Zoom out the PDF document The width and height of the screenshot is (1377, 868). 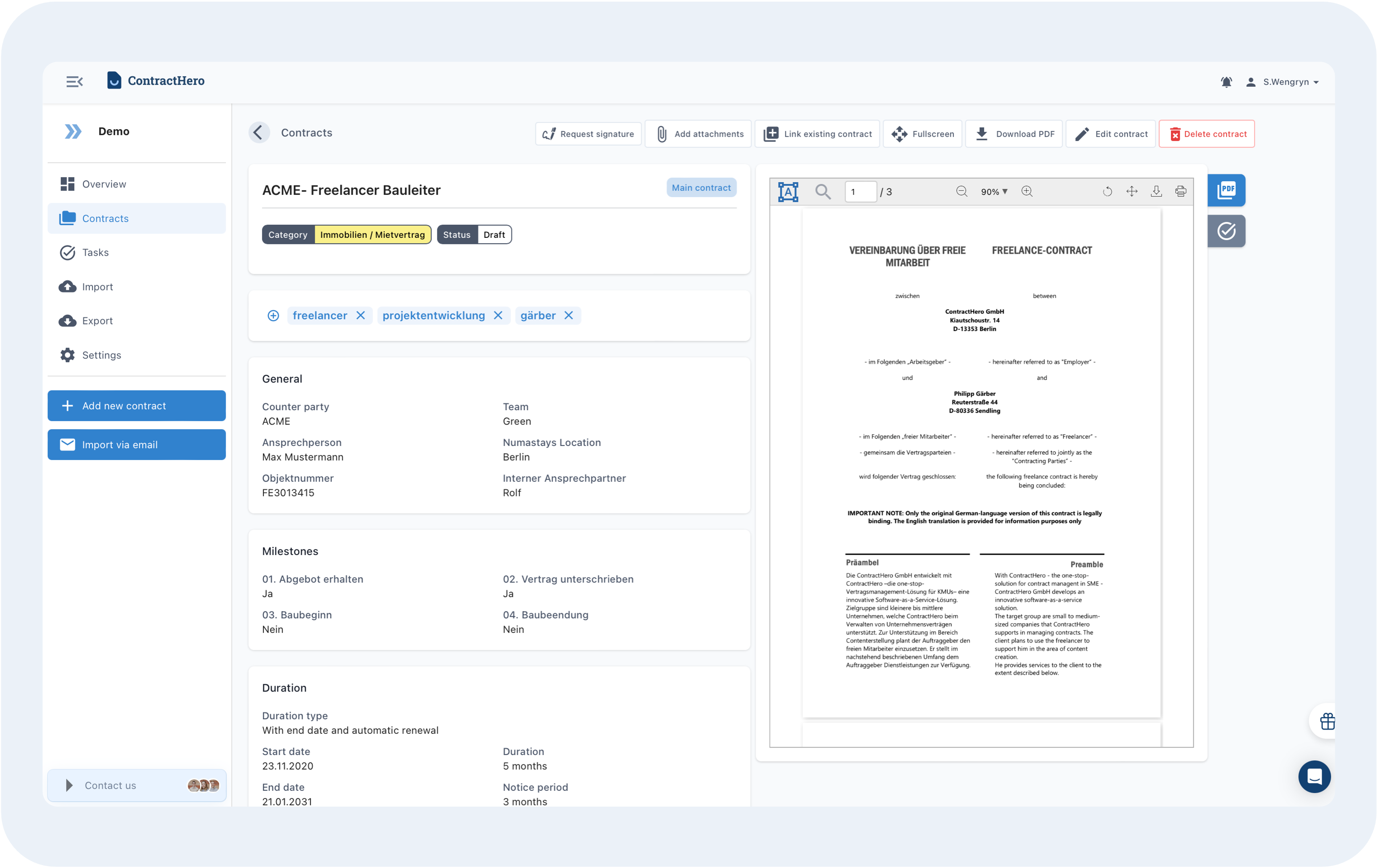click(962, 191)
